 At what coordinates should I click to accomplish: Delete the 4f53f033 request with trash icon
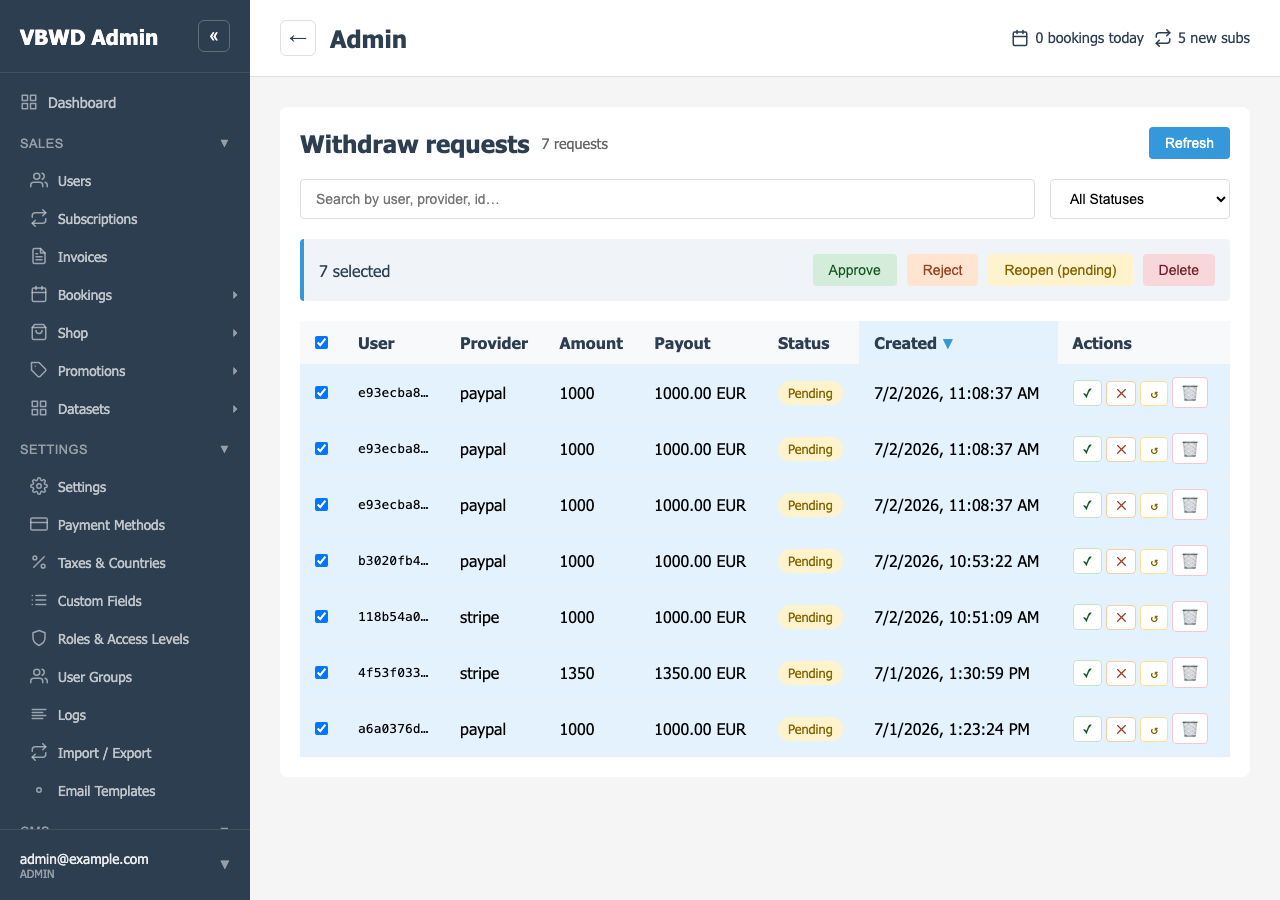coord(1190,673)
